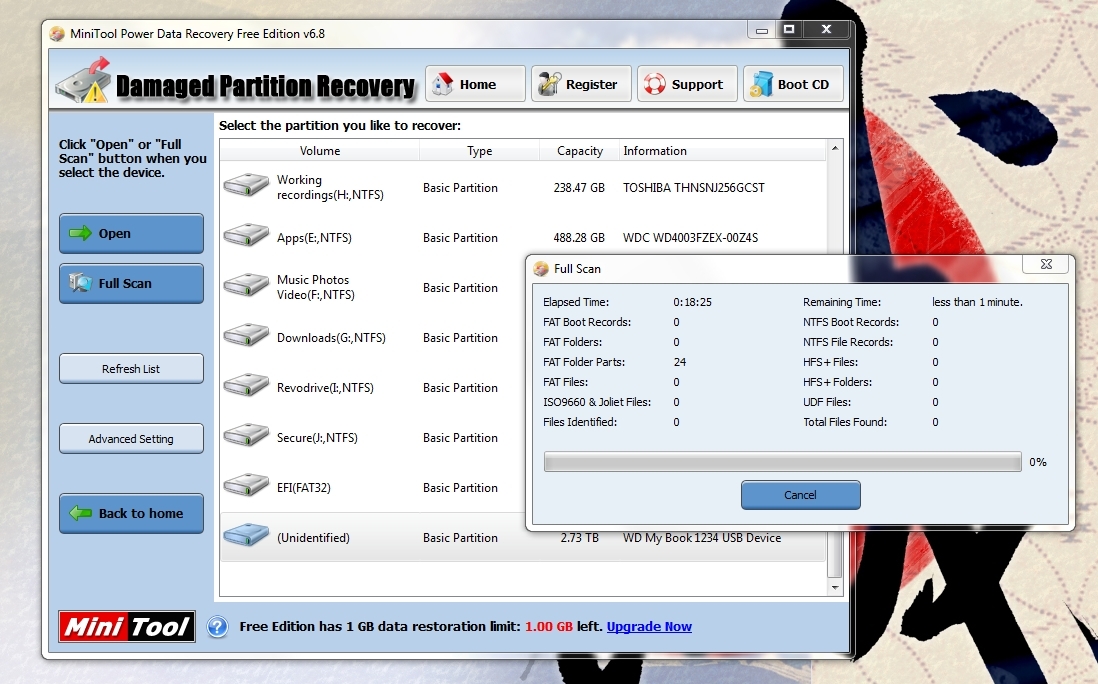This screenshot has width=1098, height=684.
Task: Click the 1.00 GB remaining limit text
Action: coord(549,627)
